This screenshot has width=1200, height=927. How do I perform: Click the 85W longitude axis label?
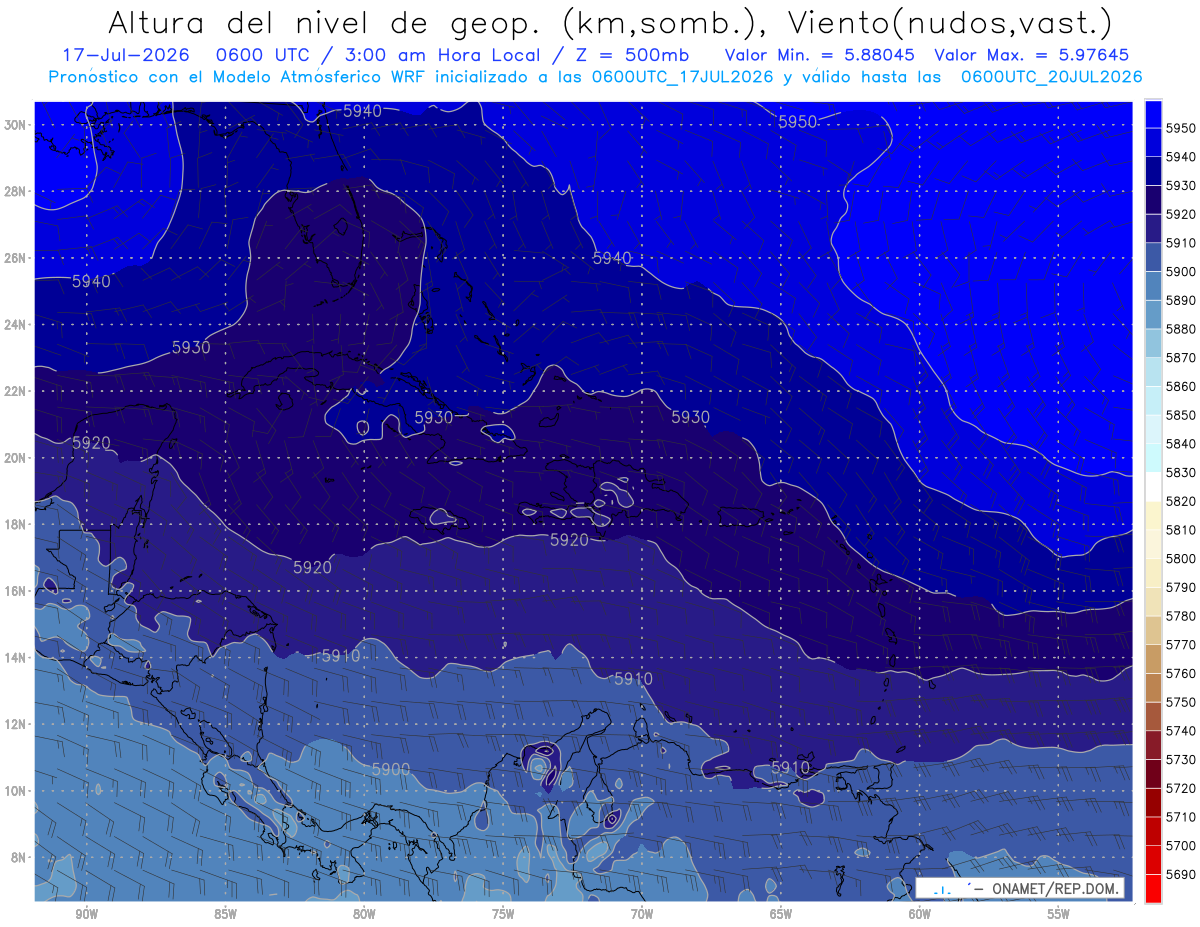[x=225, y=915]
